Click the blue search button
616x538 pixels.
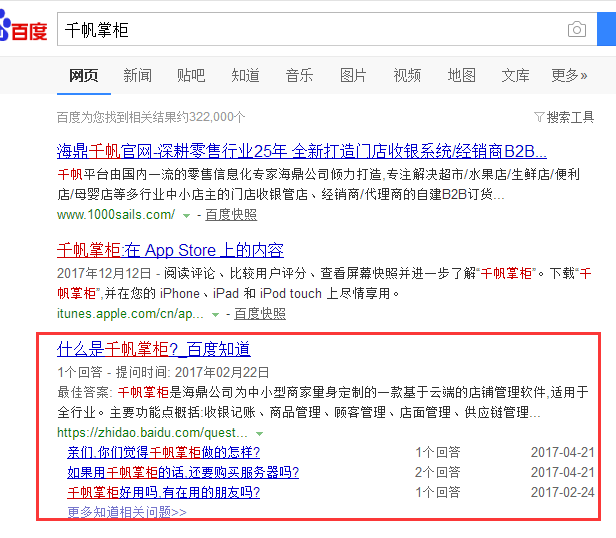(x=606, y=29)
